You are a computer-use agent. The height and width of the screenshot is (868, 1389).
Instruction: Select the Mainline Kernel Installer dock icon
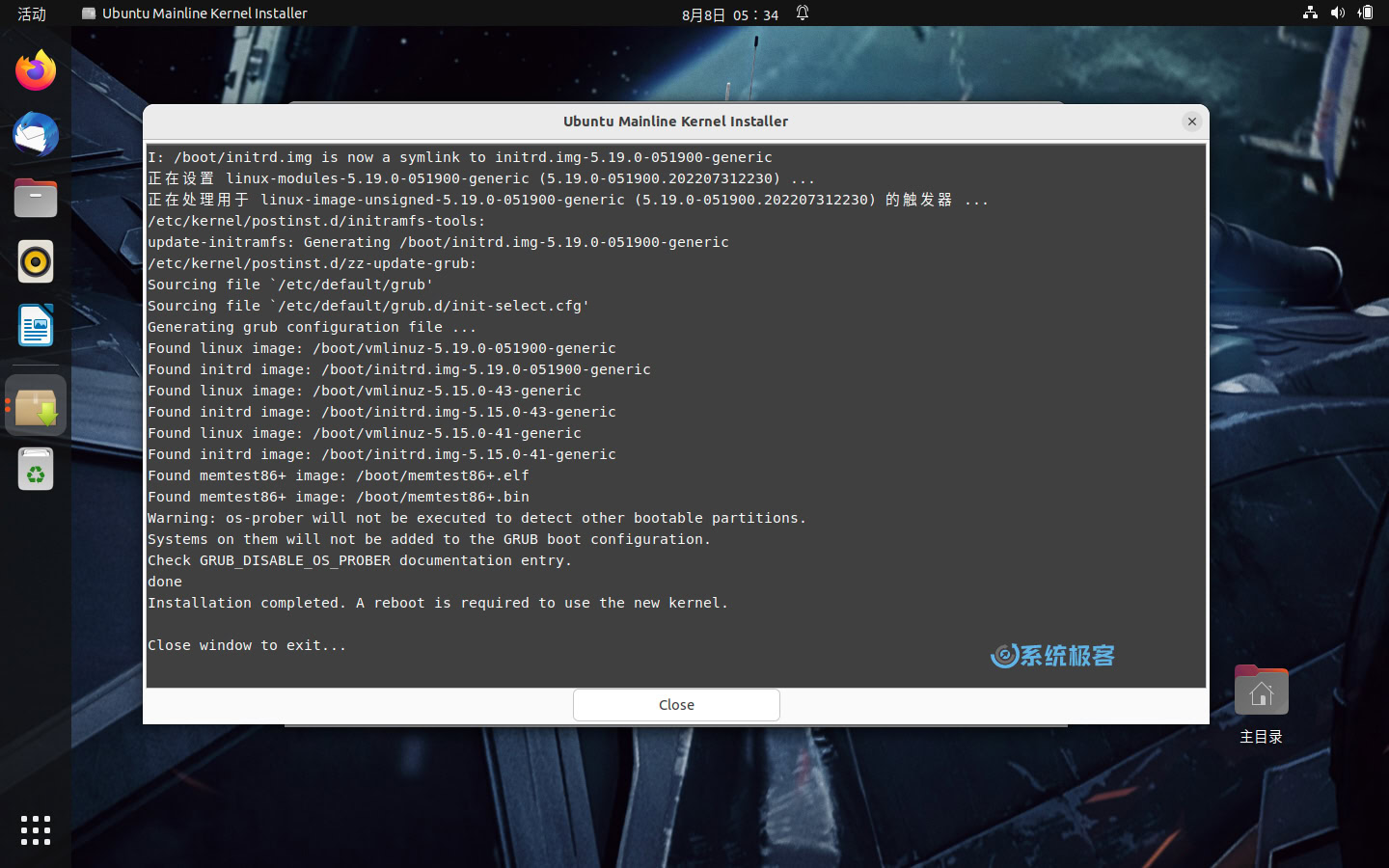36,406
